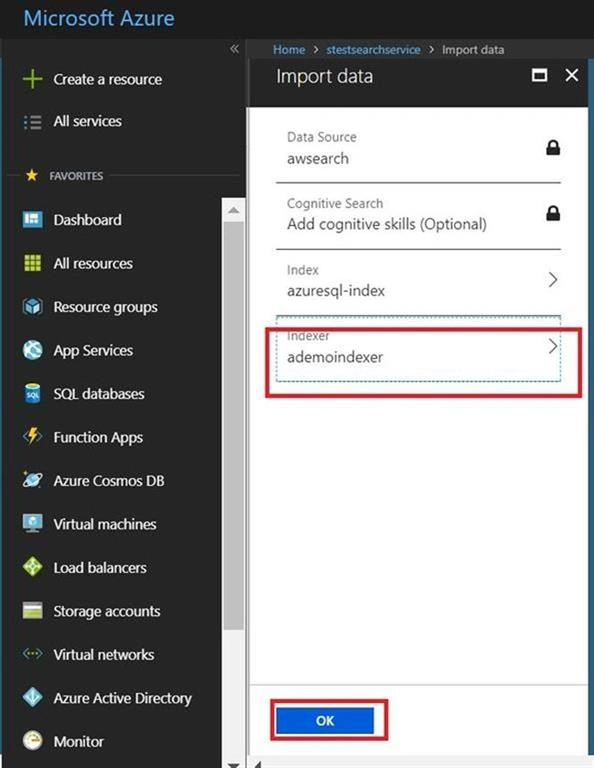Click the Load balancers diamond icon
Image resolution: width=594 pixels, height=768 pixels.
pos(32,567)
